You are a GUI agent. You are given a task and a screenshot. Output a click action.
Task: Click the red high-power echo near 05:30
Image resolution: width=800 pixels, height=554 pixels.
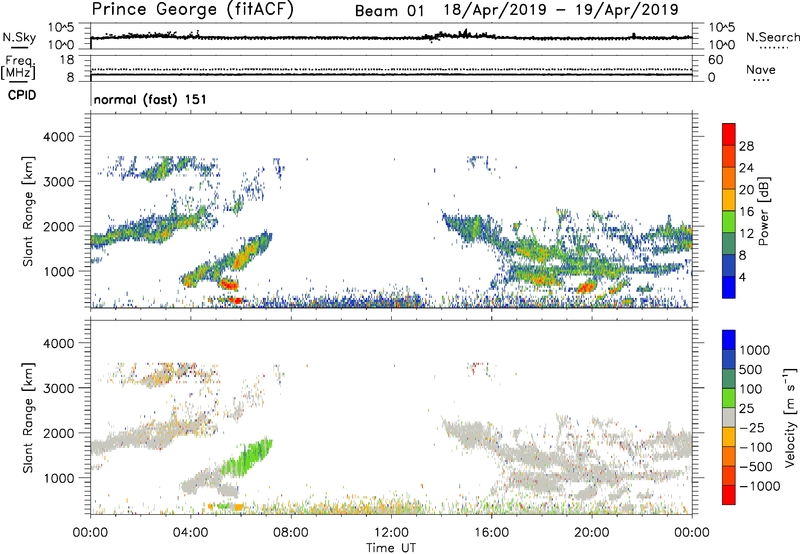tap(229, 284)
